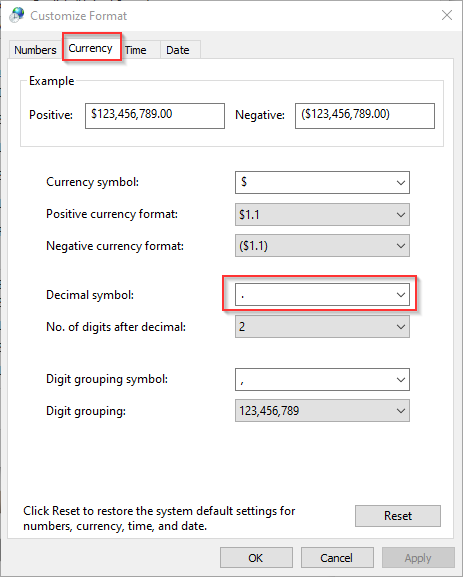Switch to the Numbers tab
Screen dimensions: 463x577
[35, 50]
